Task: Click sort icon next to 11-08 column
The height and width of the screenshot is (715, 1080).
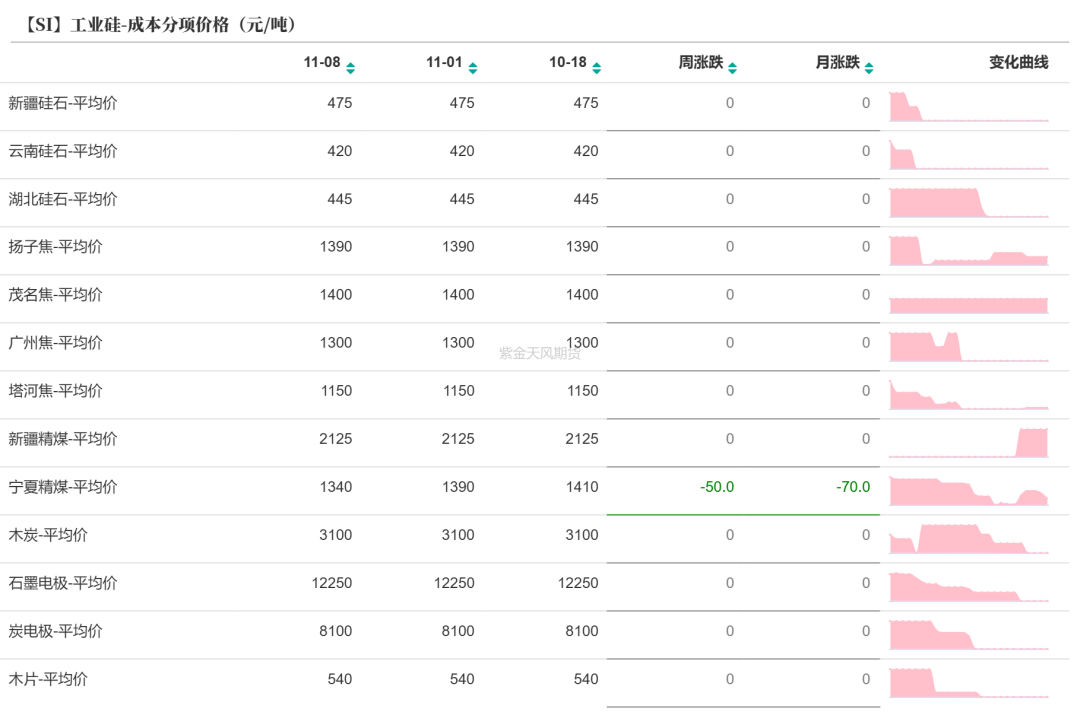Action: (x=350, y=68)
